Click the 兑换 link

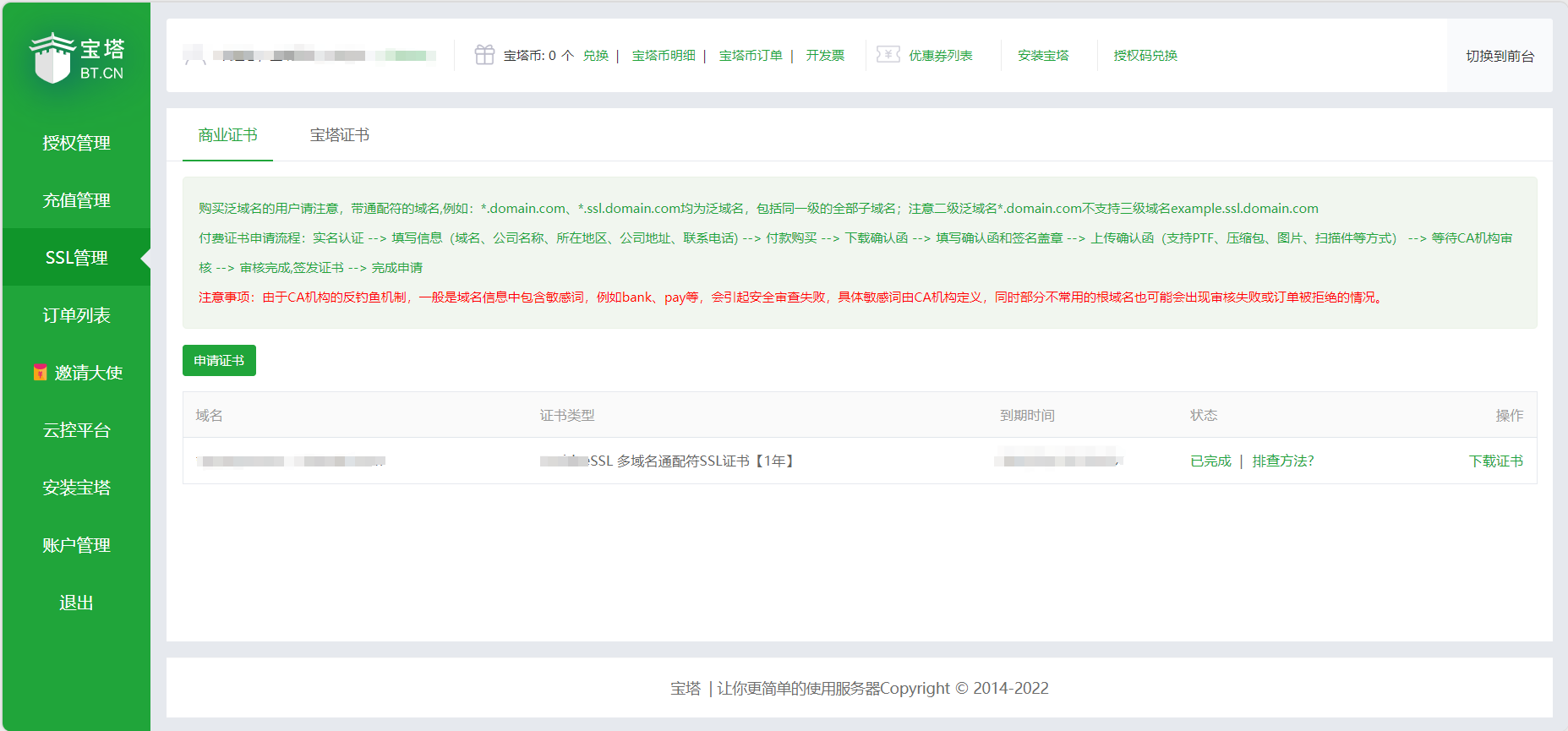(596, 56)
